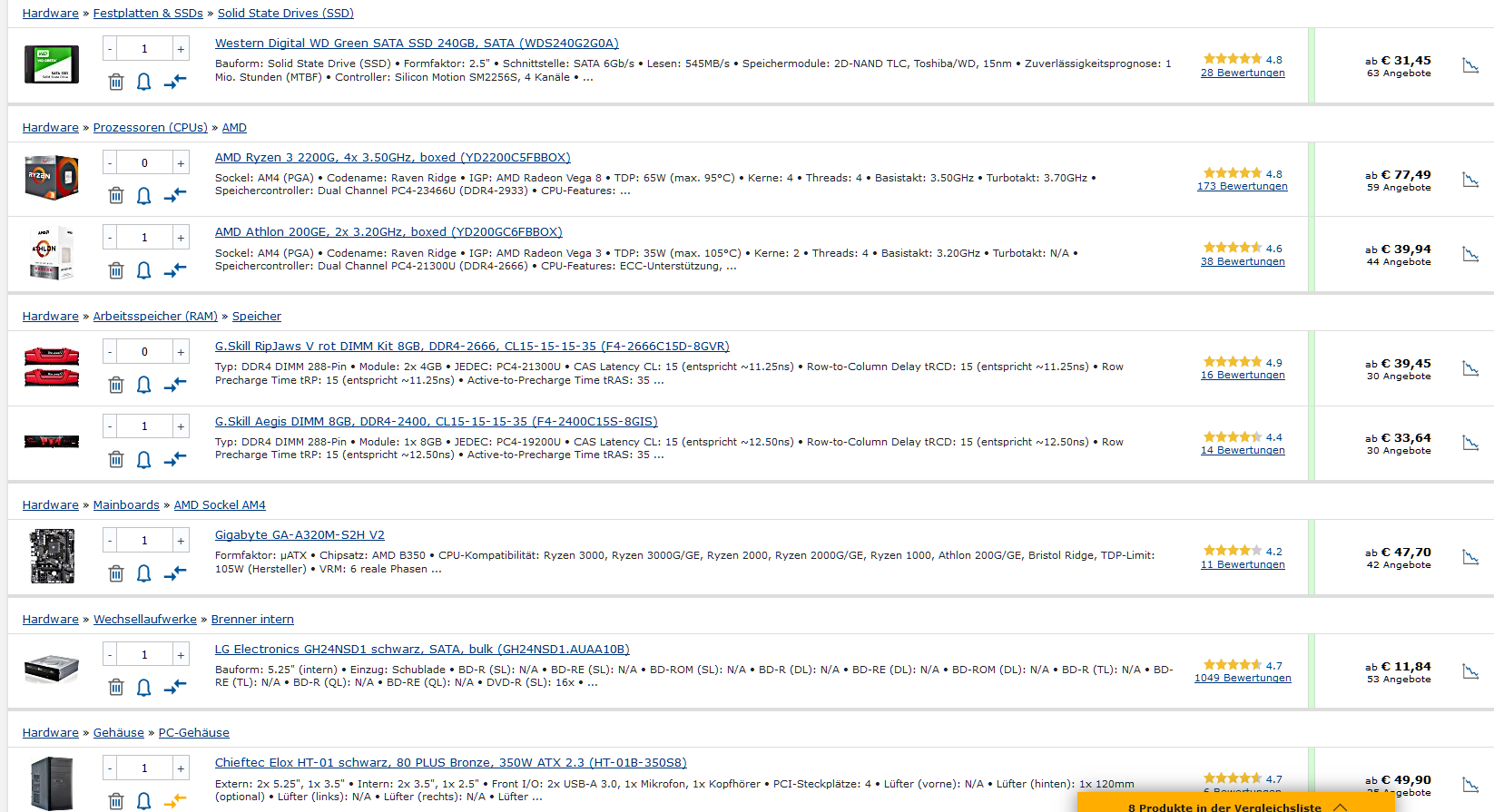Decrease quantity of G.Skill Aegis DIMM
The width and height of the screenshot is (1494, 812).
110,426
